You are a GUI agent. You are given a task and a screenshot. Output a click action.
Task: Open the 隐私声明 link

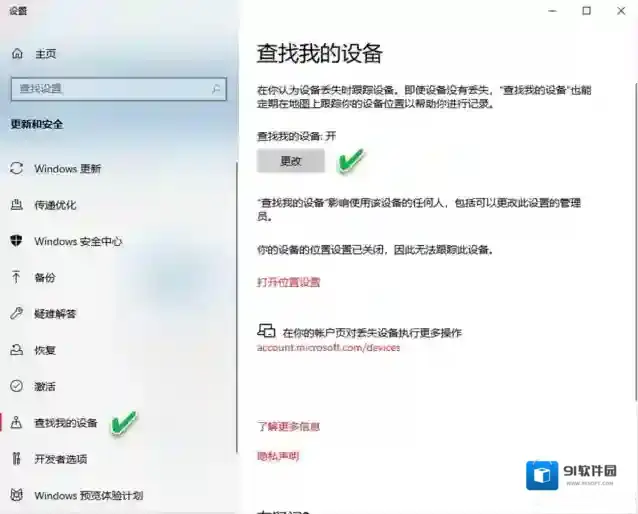(x=278, y=456)
